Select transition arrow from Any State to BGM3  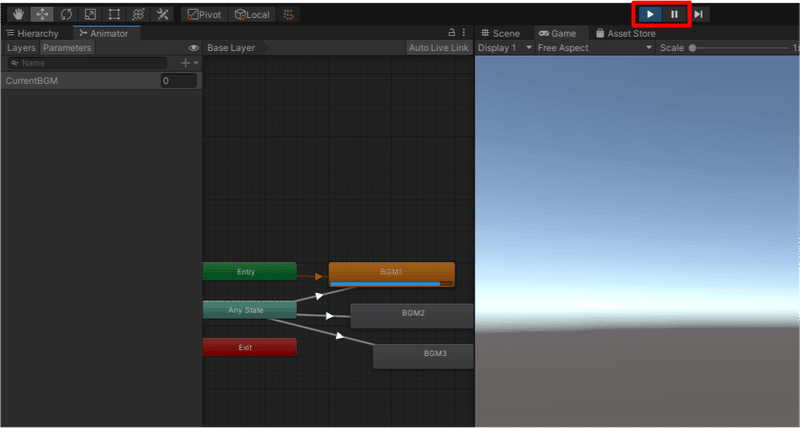pos(339,335)
